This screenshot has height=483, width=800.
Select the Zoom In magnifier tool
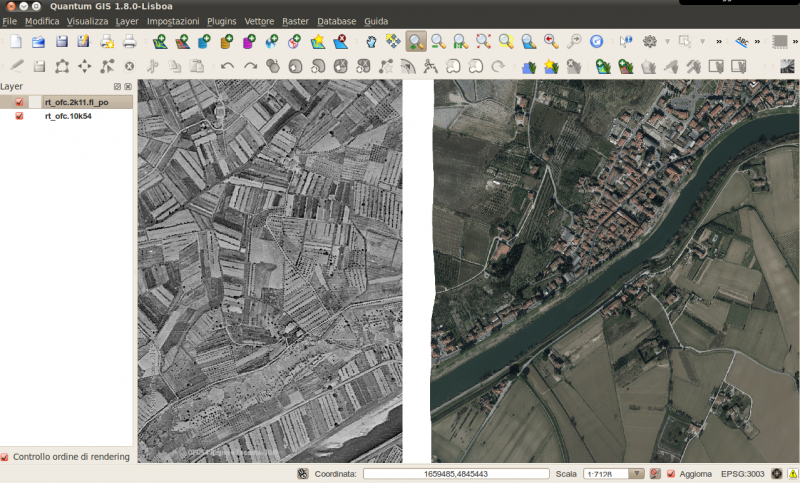click(416, 41)
